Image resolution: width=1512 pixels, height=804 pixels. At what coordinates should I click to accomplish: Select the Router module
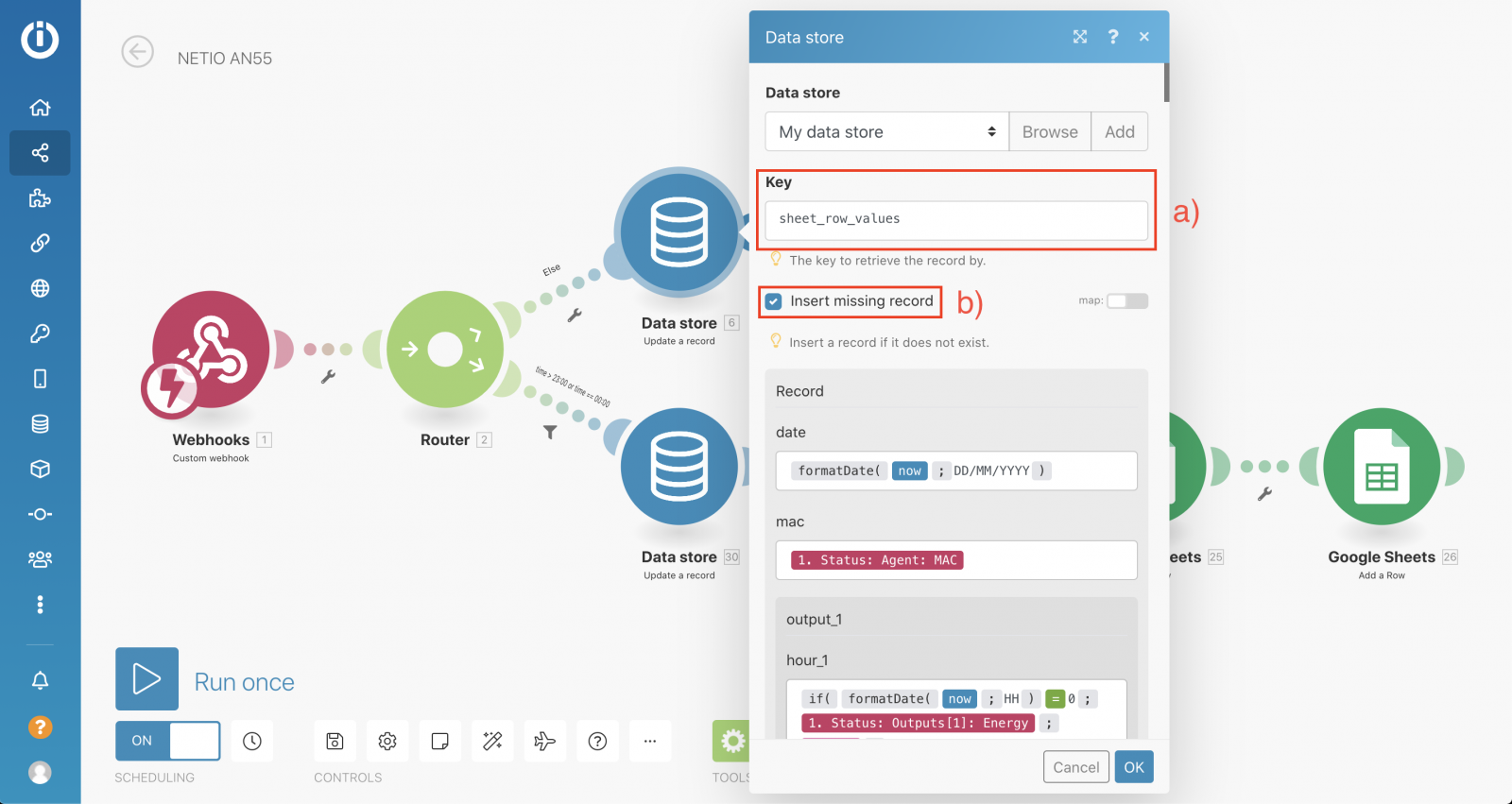[445, 350]
